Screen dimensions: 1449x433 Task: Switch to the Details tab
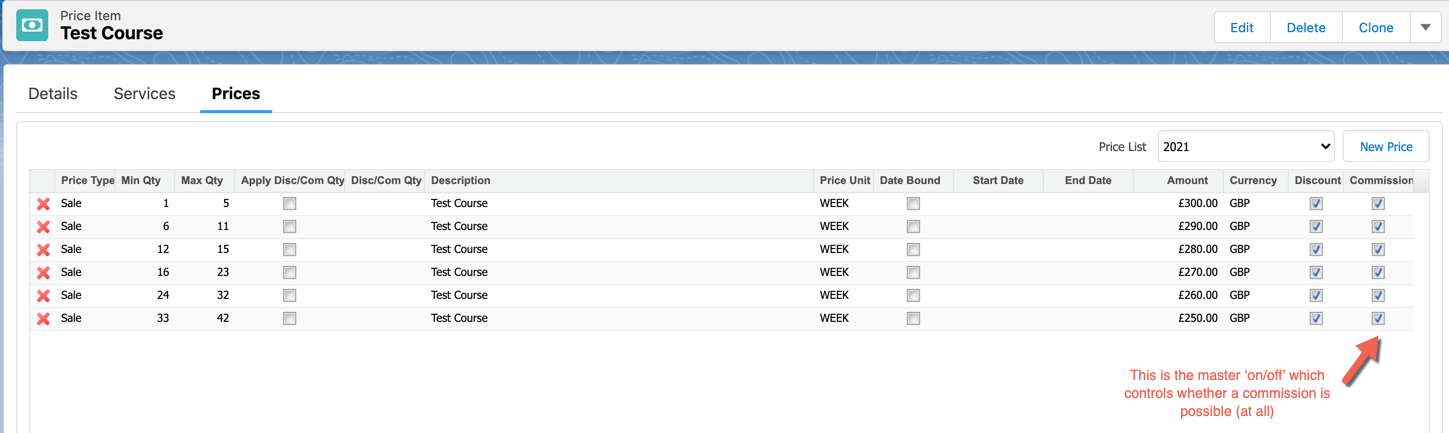click(x=53, y=94)
